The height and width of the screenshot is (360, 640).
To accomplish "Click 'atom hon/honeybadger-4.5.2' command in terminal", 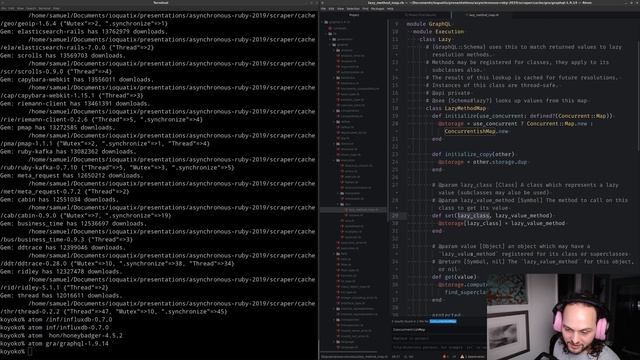I will pos(75,336).
